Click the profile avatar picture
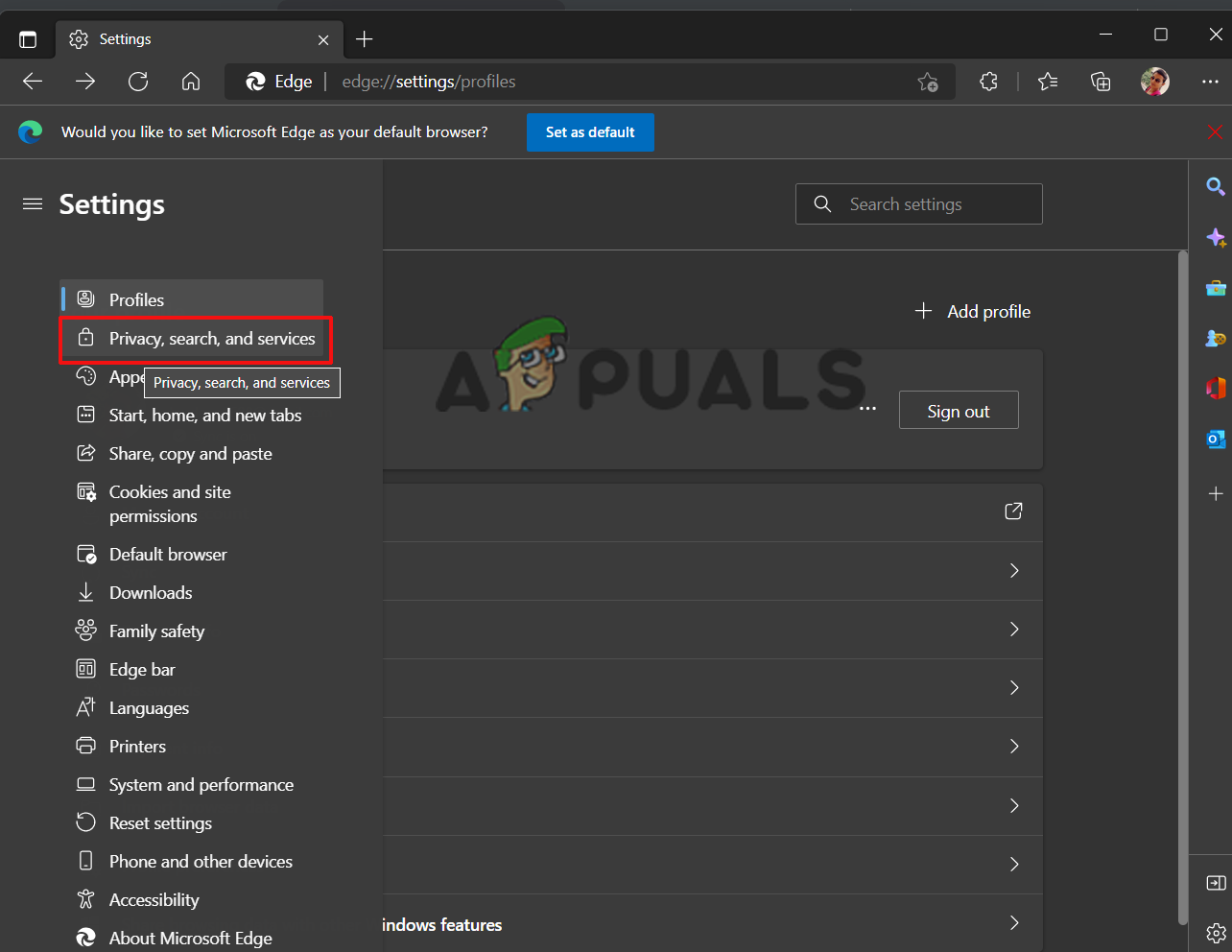The height and width of the screenshot is (952, 1232). [1155, 82]
